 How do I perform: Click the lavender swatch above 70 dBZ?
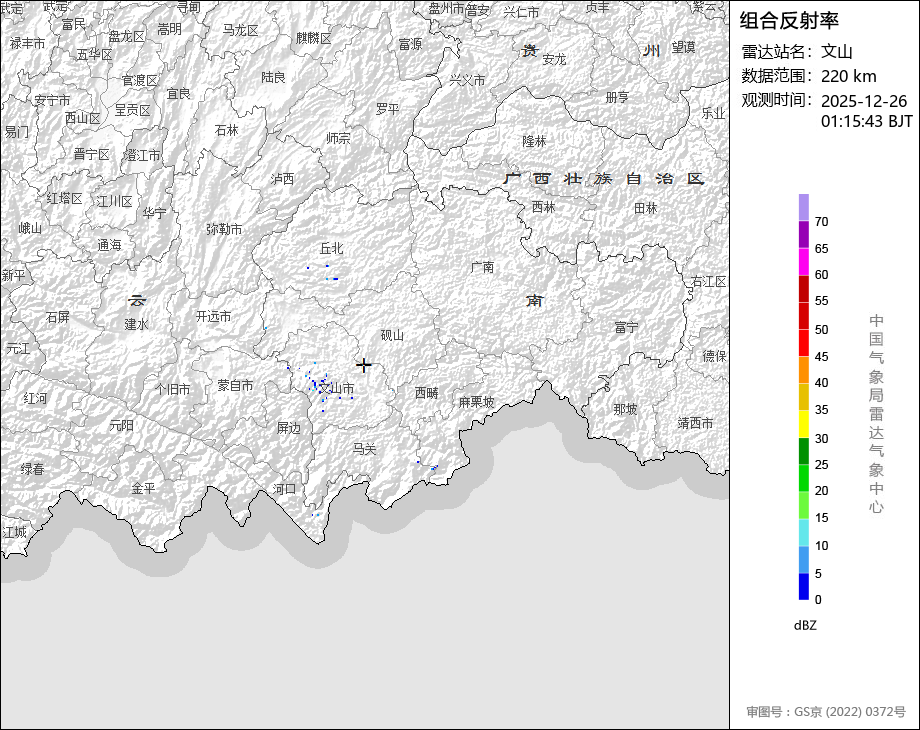(804, 207)
